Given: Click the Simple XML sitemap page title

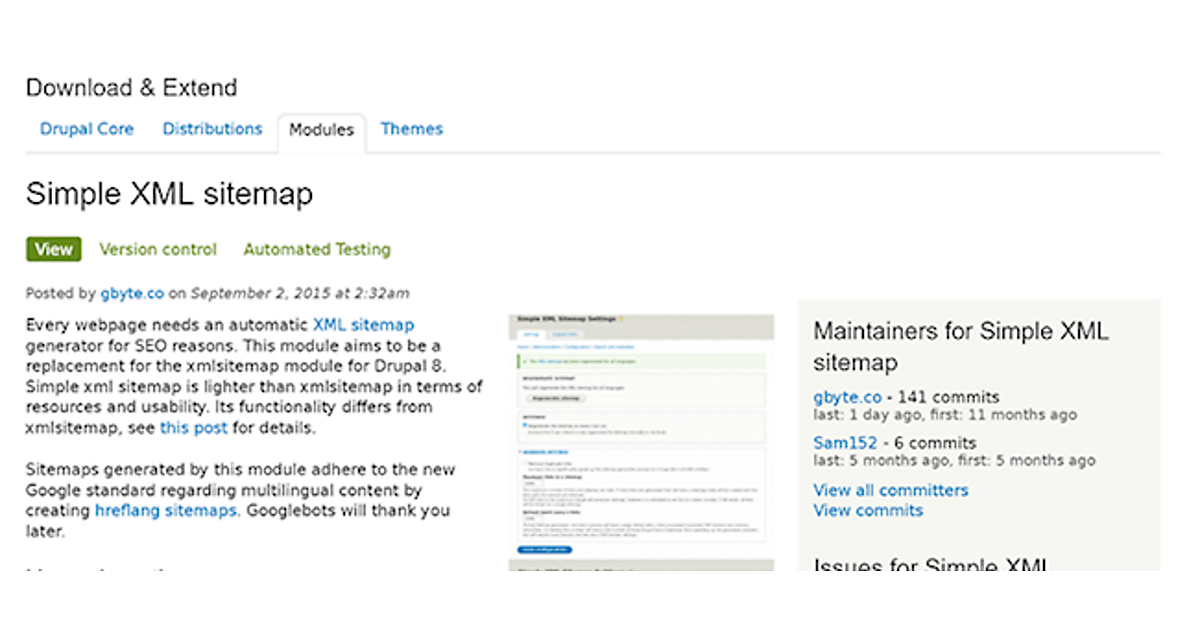Looking at the screenshot, I should [169, 194].
